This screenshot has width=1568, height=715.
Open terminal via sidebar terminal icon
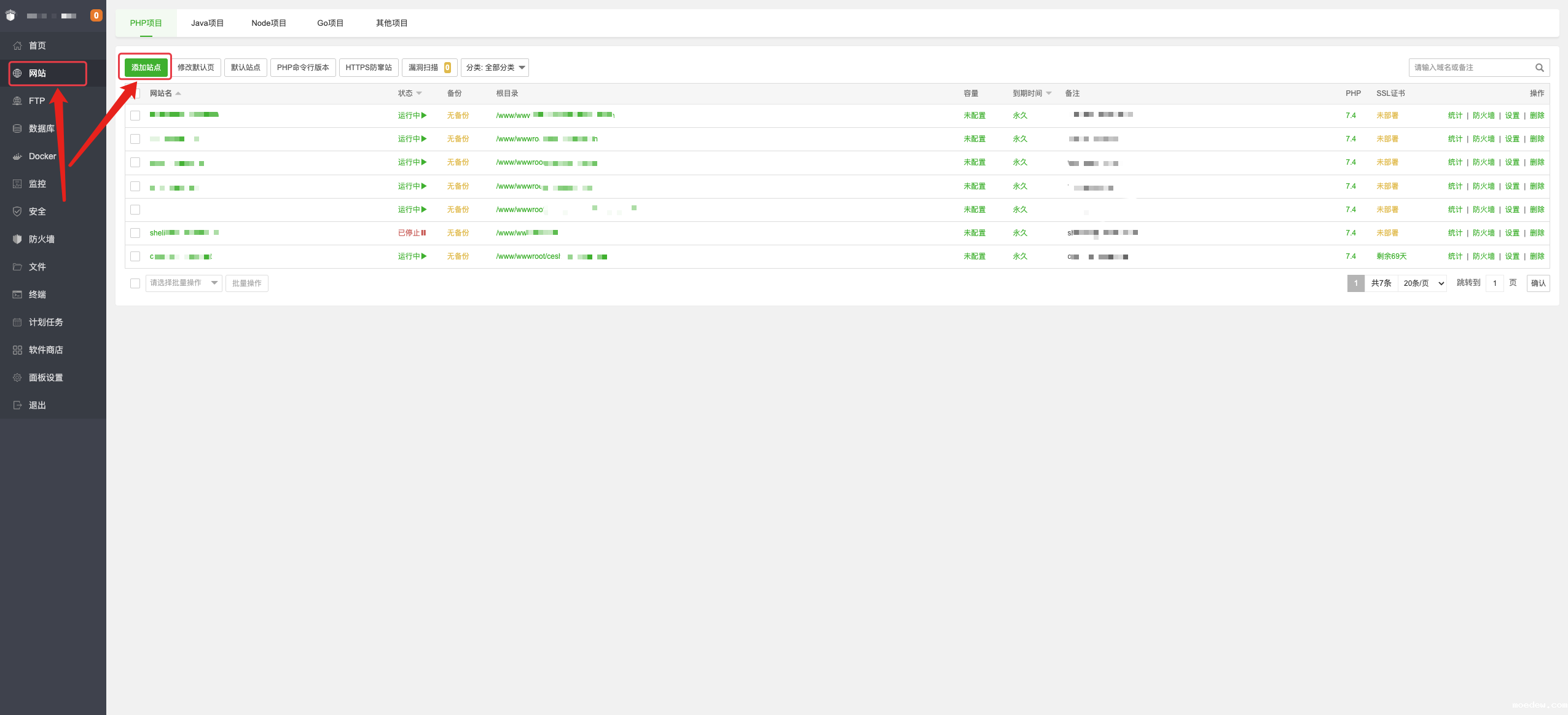click(x=17, y=294)
